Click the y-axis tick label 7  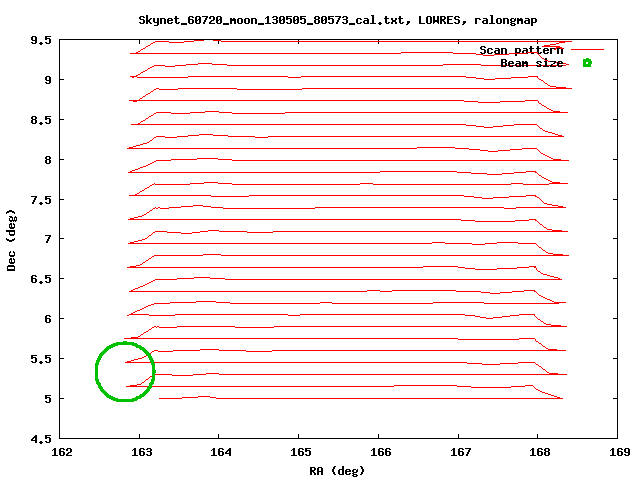48,239
